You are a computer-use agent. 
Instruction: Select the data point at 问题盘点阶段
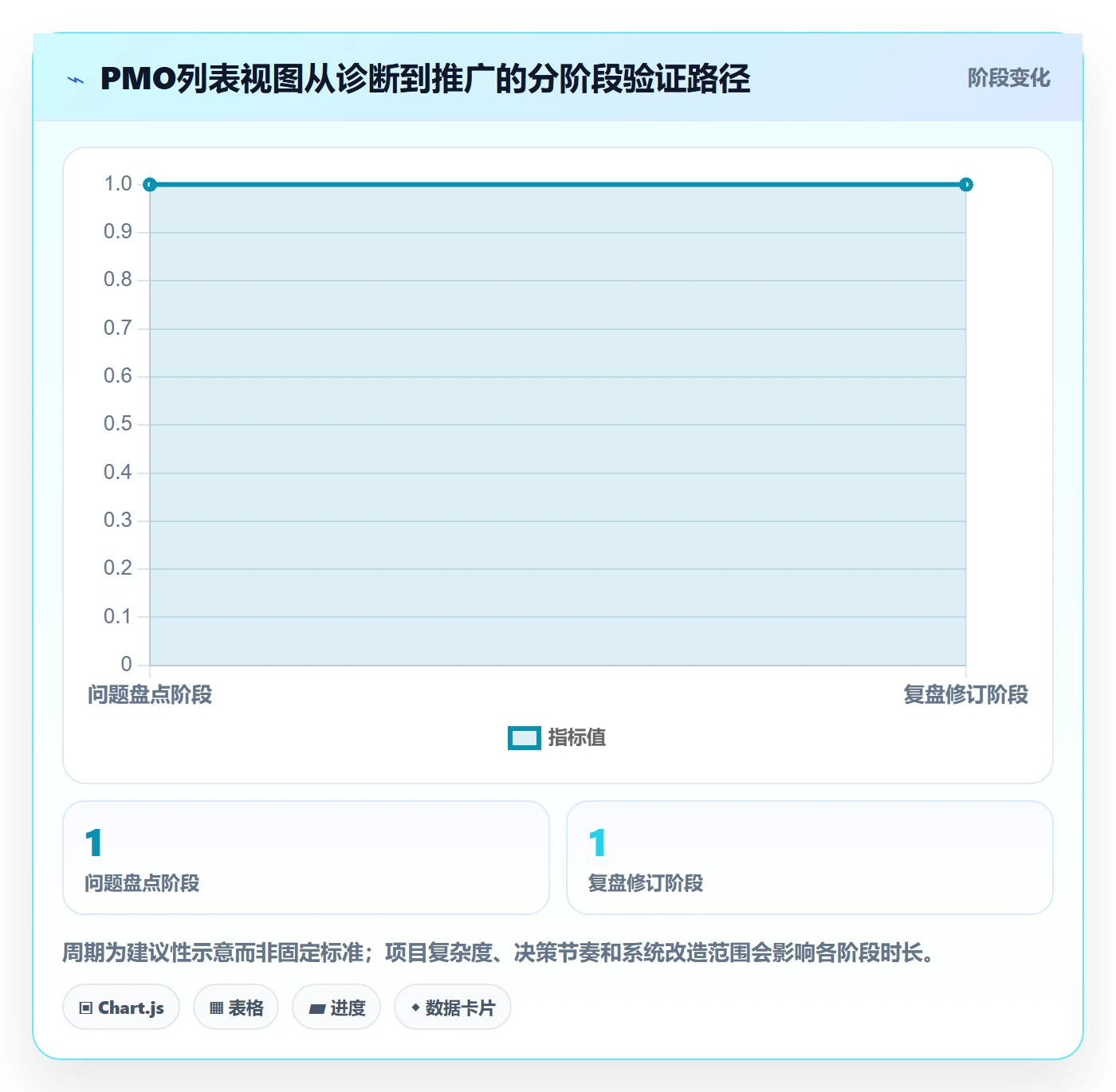[x=150, y=185]
